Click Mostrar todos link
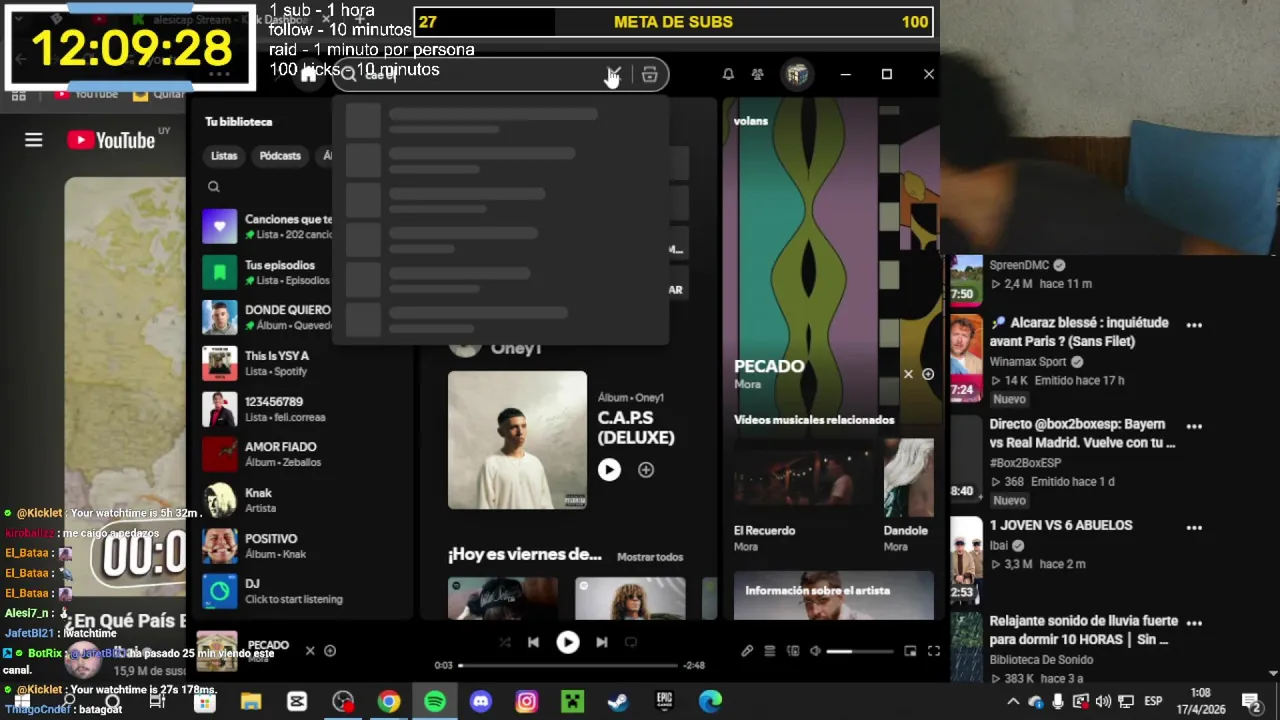The height and width of the screenshot is (720, 1280). pos(650,557)
